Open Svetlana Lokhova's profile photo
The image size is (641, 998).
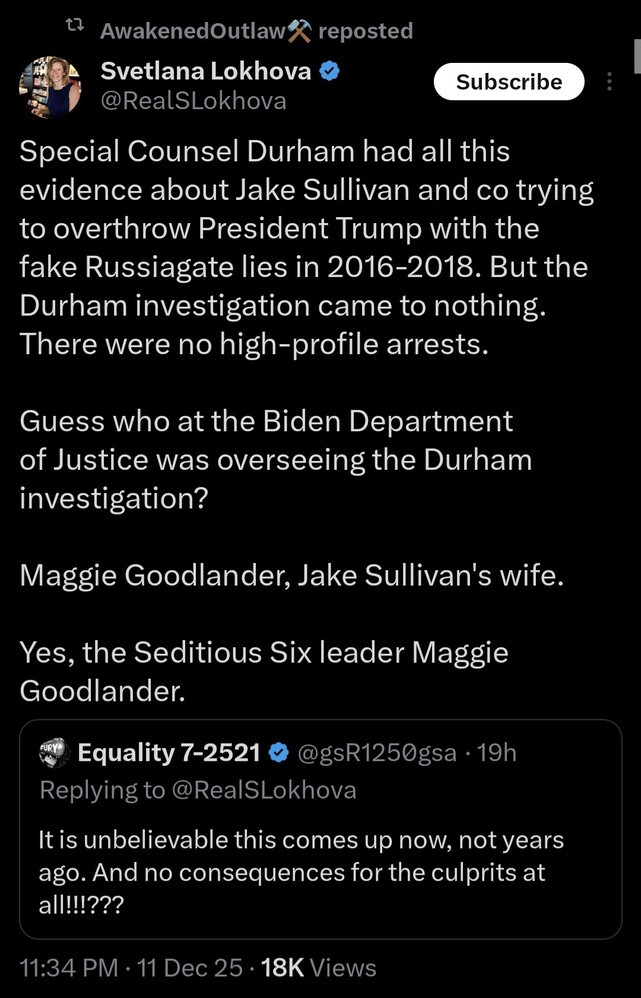tap(50, 85)
